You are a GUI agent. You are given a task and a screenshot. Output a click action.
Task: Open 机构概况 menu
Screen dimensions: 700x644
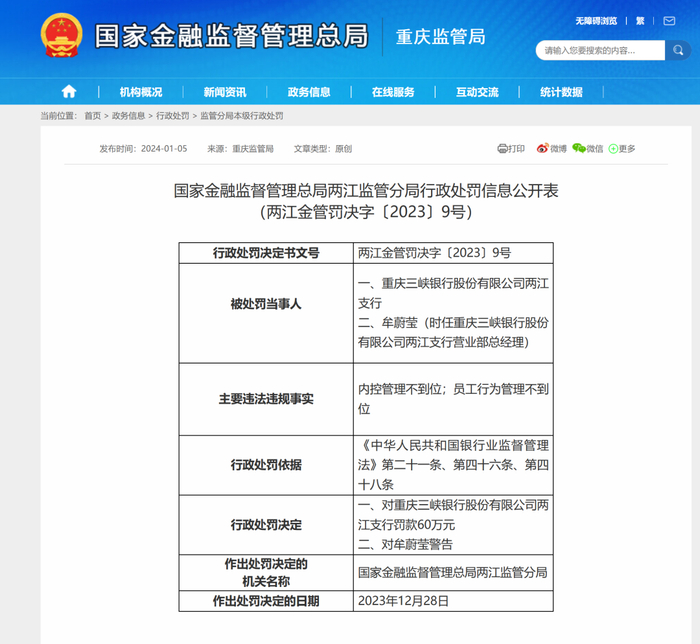(x=141, y=92)
